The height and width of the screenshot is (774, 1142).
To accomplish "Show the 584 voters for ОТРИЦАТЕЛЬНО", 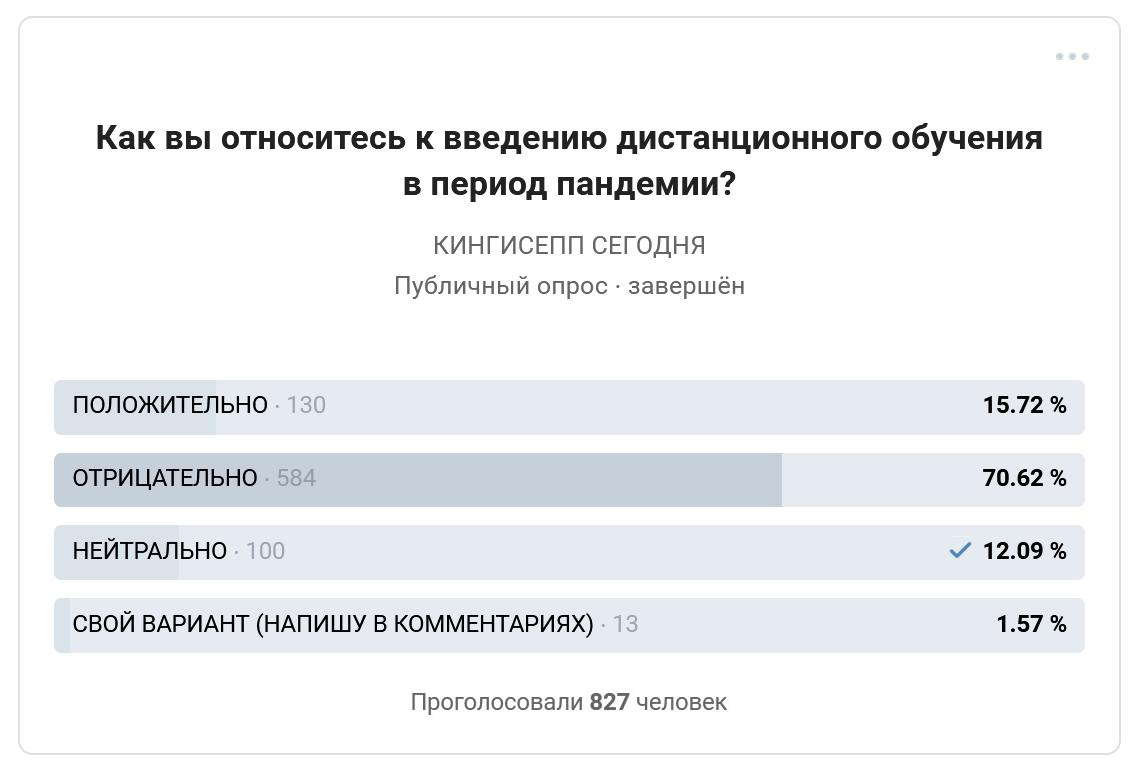I will 296,479.
